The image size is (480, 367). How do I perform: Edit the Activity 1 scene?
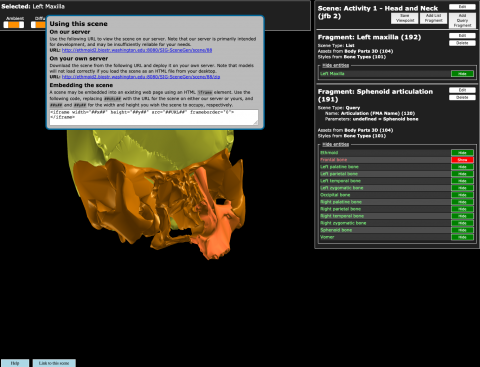(x=462, y=7)
